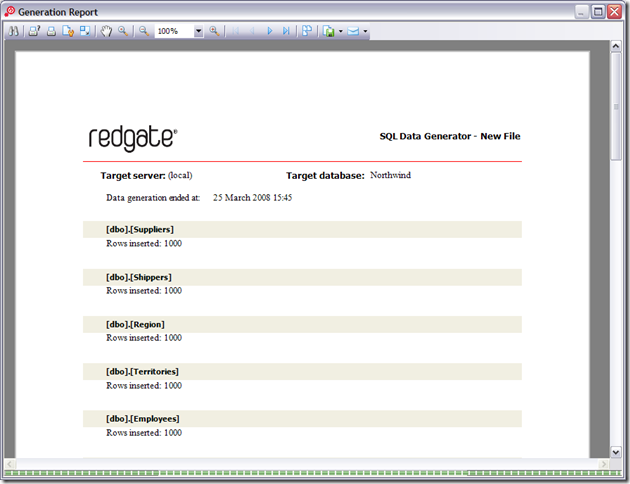Click the quick Print icon

click(x=51, y=31)
